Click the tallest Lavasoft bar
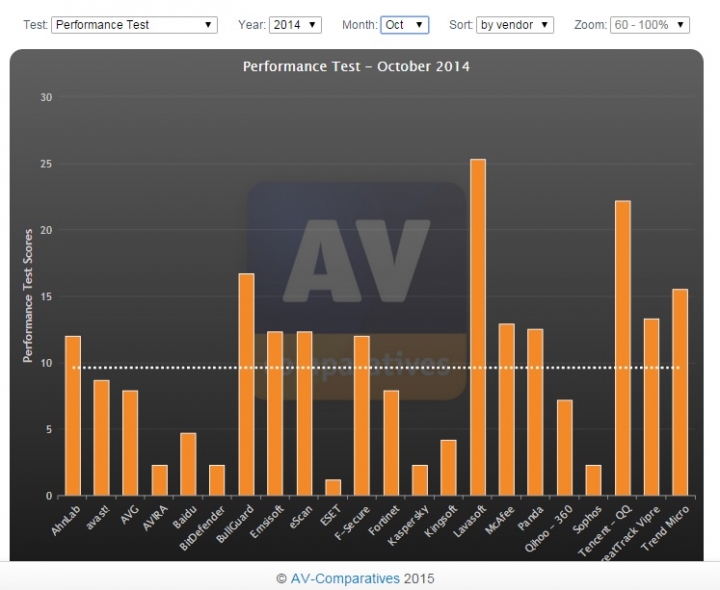 click(478, 327)
